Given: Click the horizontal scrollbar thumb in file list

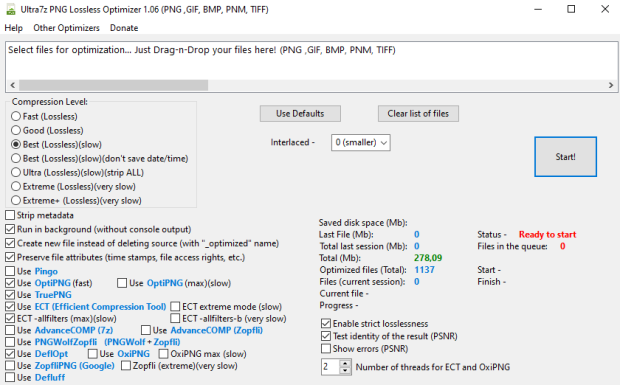Looking at the screenshot, I should pos(113,85).
